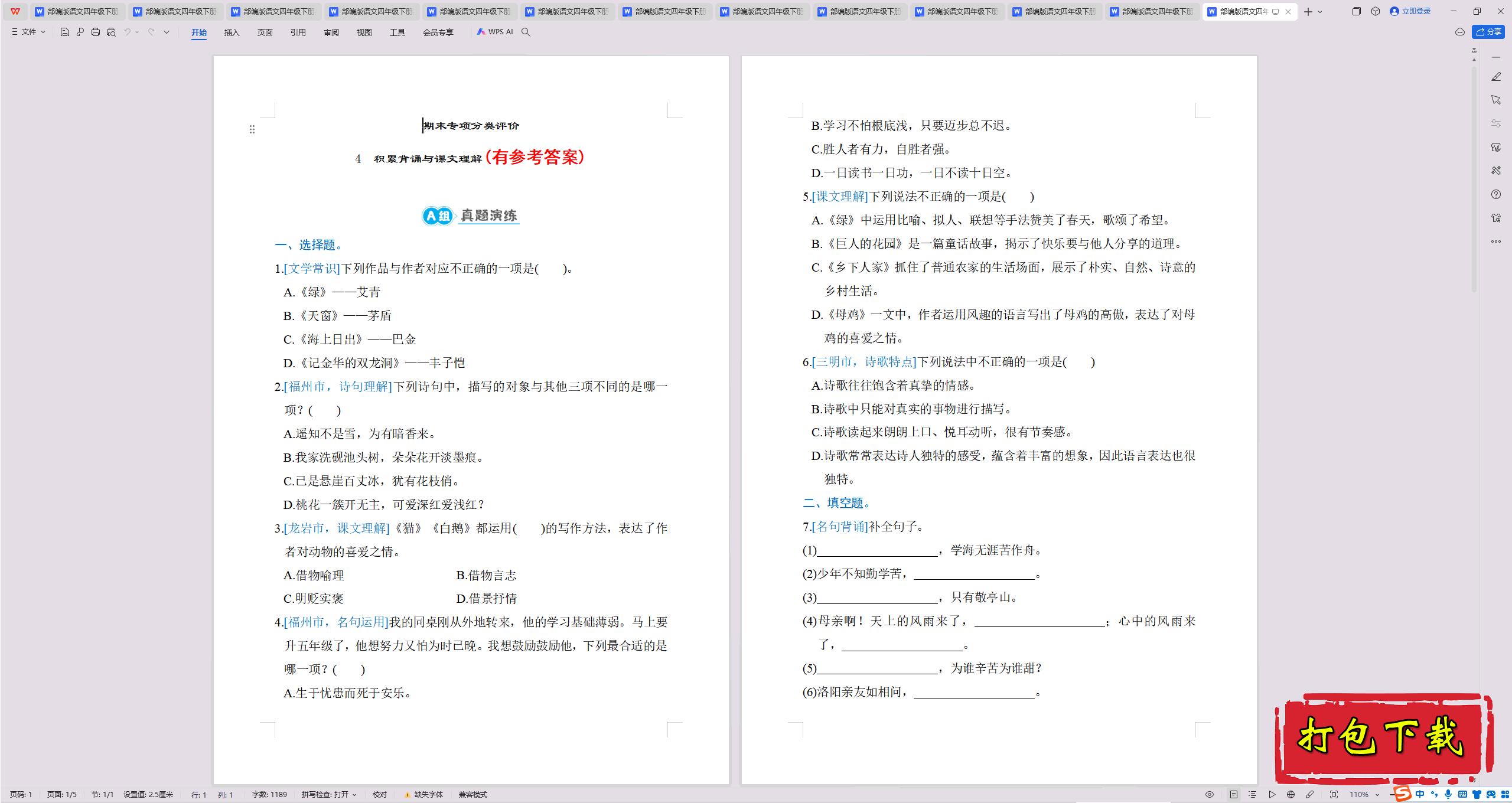Open the 视图 ribbon tab
The height and width of the screenshot is (803, 1512).
tap(364, 32)
